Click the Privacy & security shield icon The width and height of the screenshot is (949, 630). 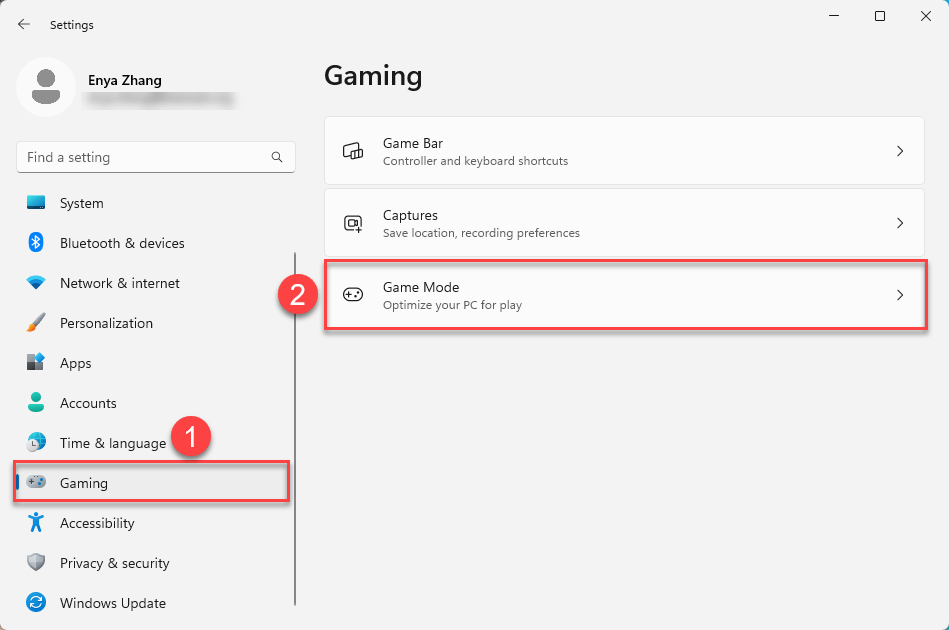(36, 563)
